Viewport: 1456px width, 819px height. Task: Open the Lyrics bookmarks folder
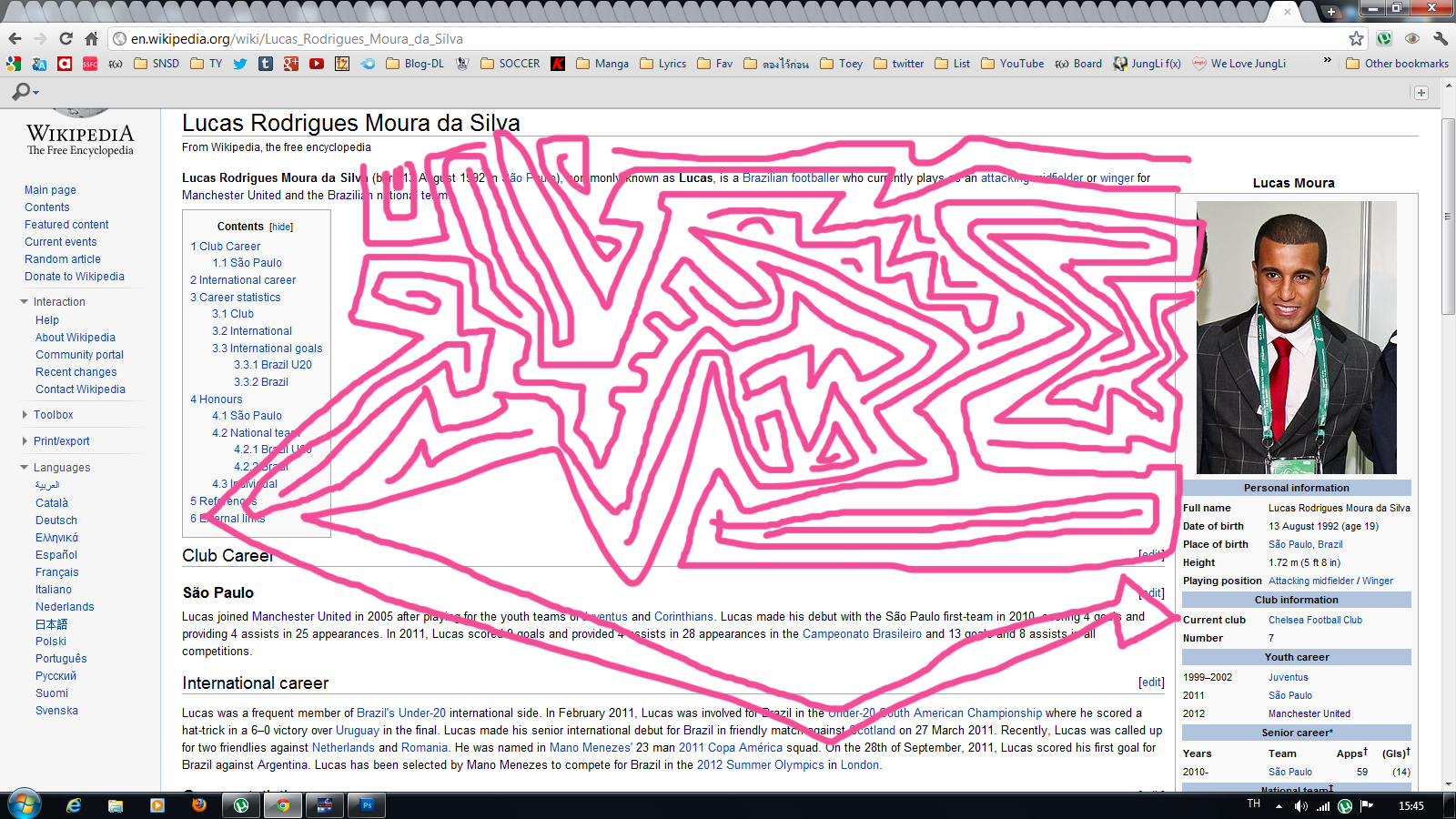coord(663,64)
